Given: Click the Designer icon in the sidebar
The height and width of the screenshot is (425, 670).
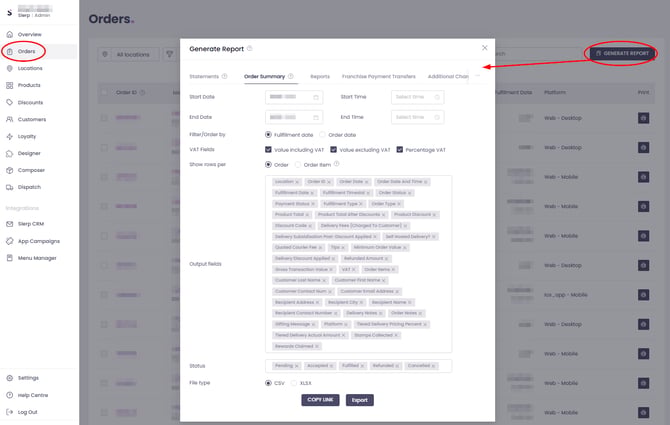Looking at the screenshot, I should [10, 153].
